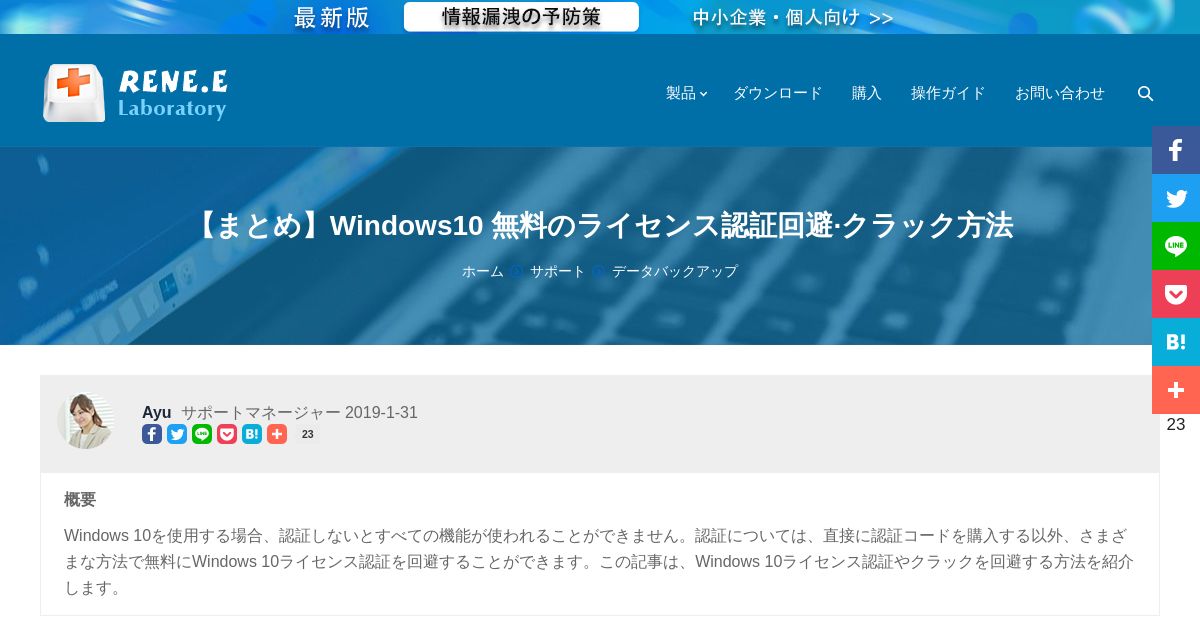Open the 購入 menu item
1200x630 pixels.
[x=867, y=93]
